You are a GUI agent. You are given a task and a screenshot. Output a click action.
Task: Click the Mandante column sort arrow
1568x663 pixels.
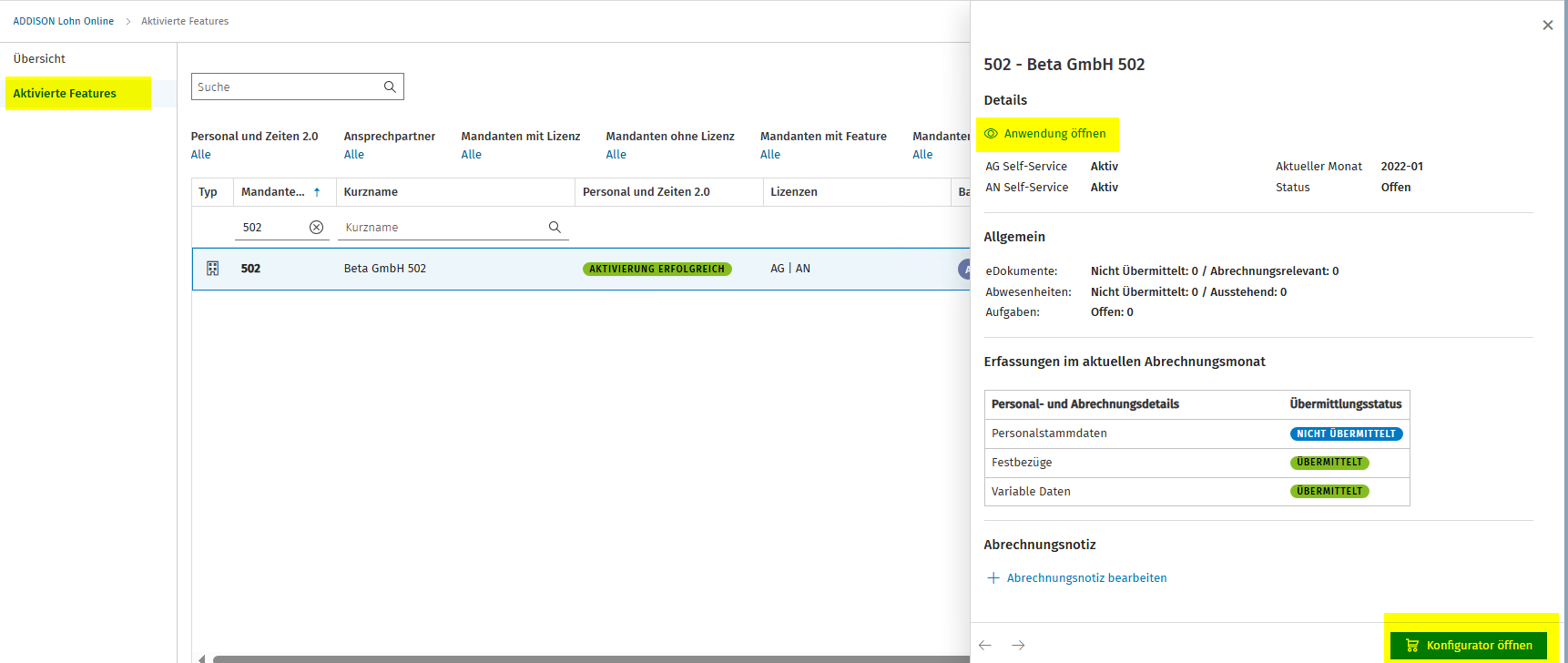point(317,192)
